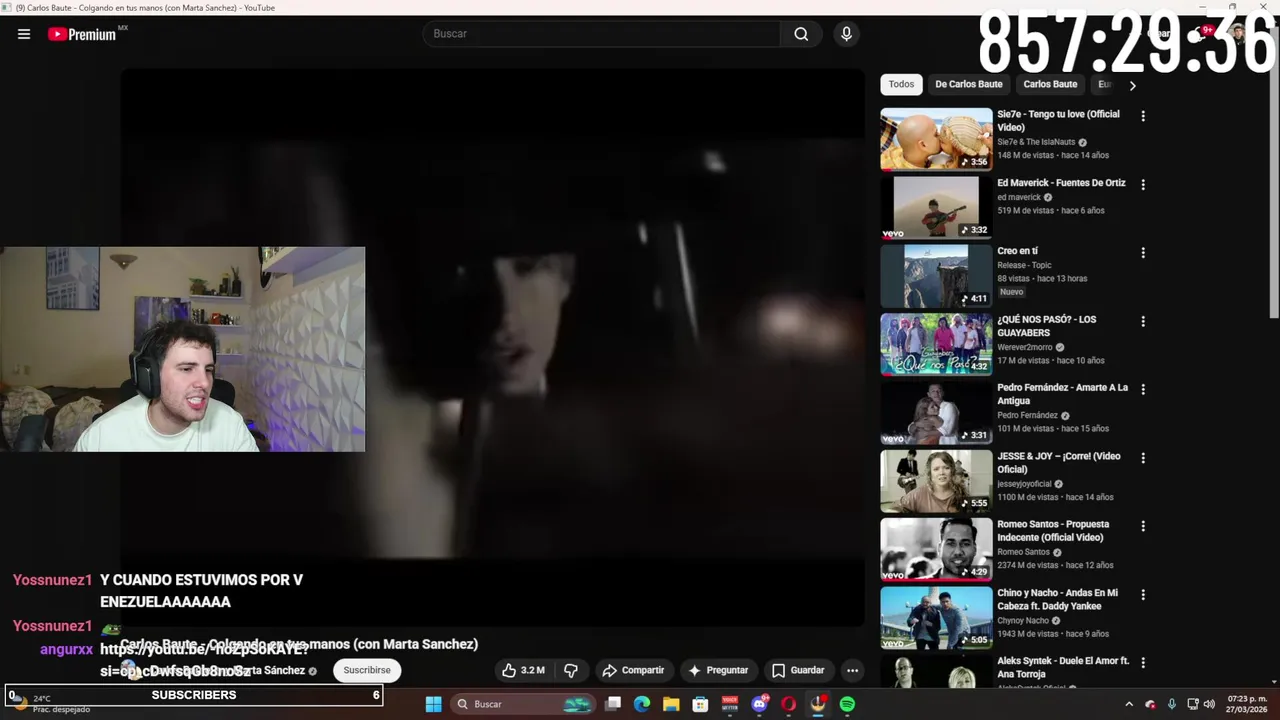Open Windows Start menu
Screen dimensions: 1280x720
pos(433,704)
